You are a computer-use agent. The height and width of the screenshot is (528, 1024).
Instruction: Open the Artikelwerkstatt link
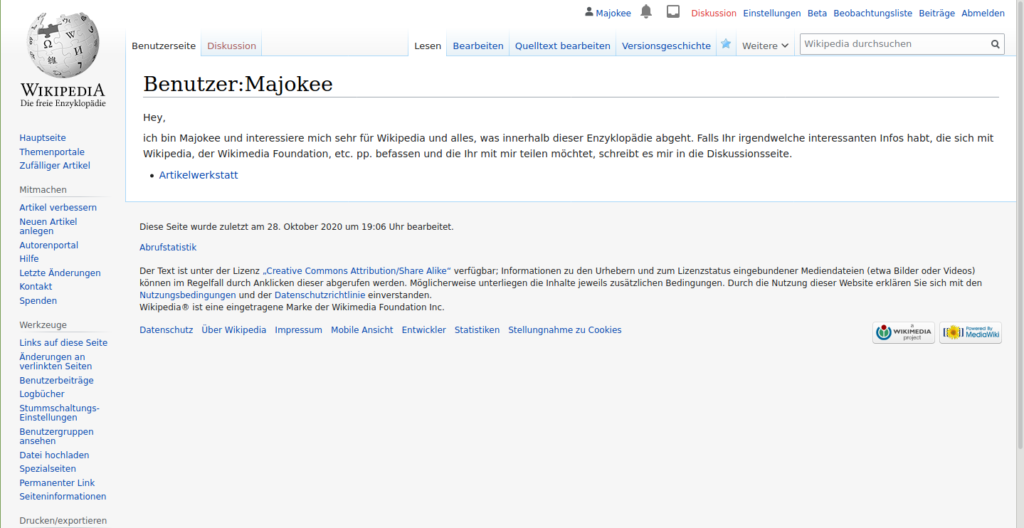[199, 175]
